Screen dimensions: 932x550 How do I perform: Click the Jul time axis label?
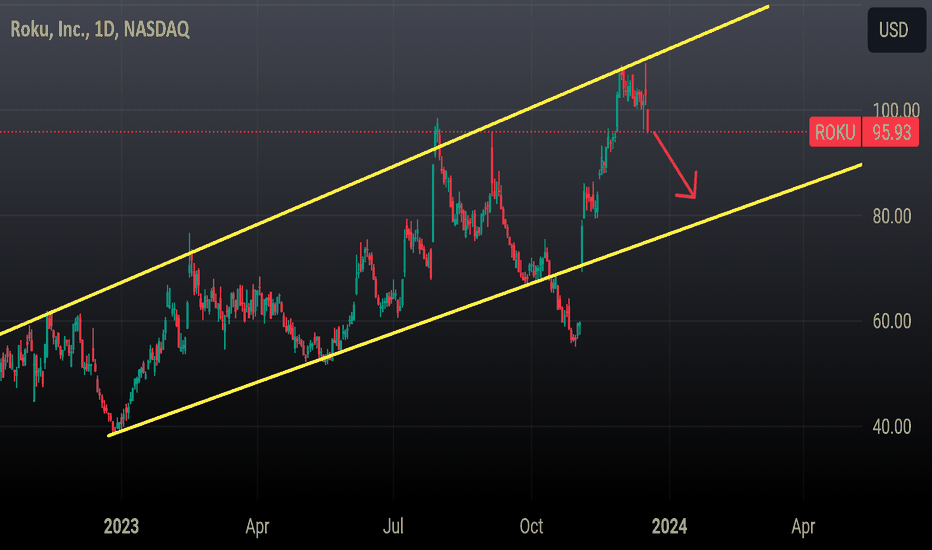pos(393,526)
